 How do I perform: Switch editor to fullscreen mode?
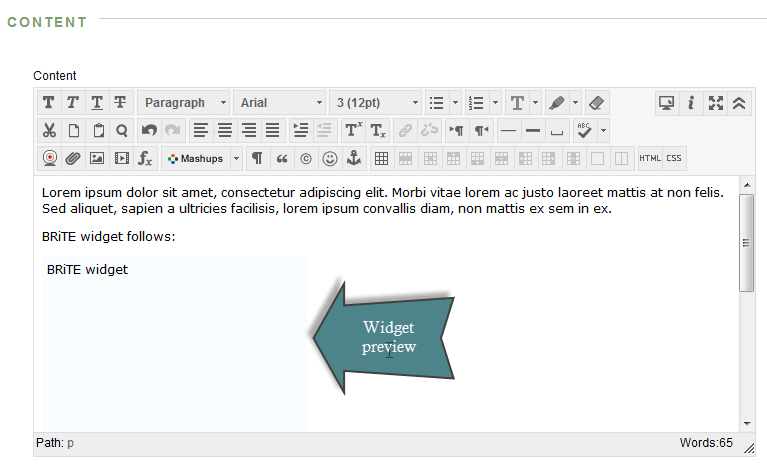coord(715,103)
